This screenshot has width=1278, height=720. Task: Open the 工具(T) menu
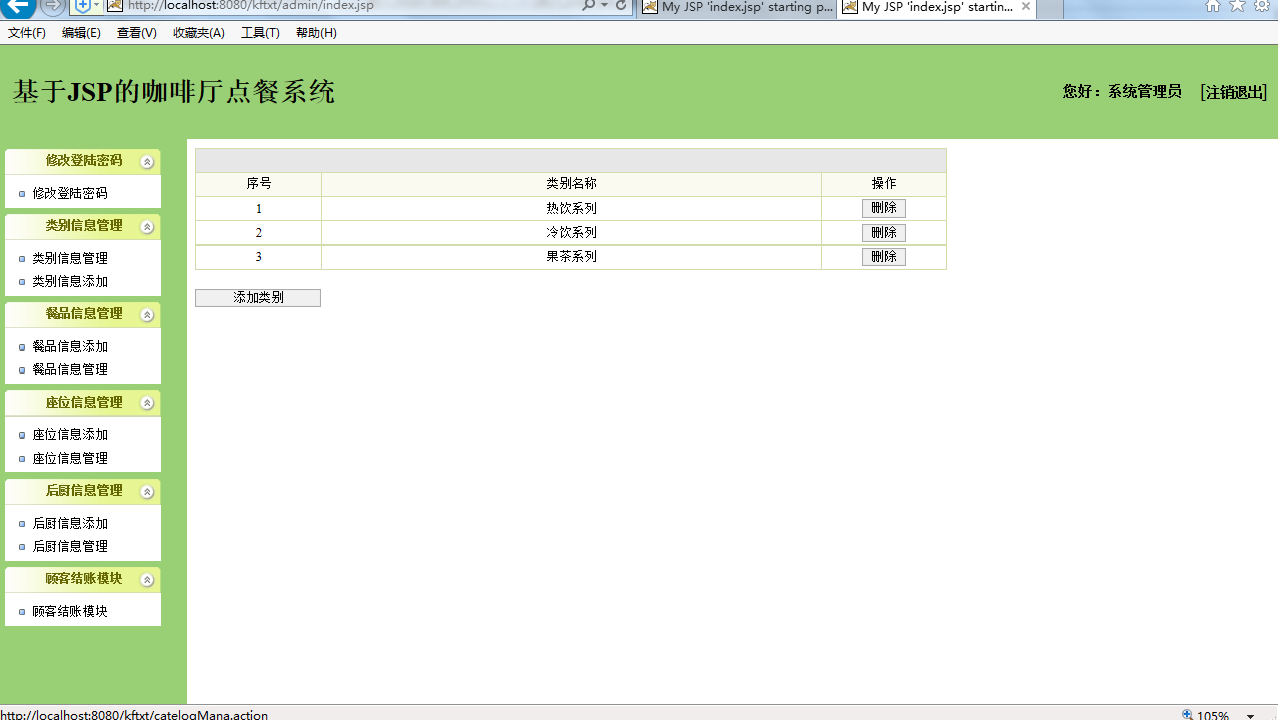coord(260,33)
